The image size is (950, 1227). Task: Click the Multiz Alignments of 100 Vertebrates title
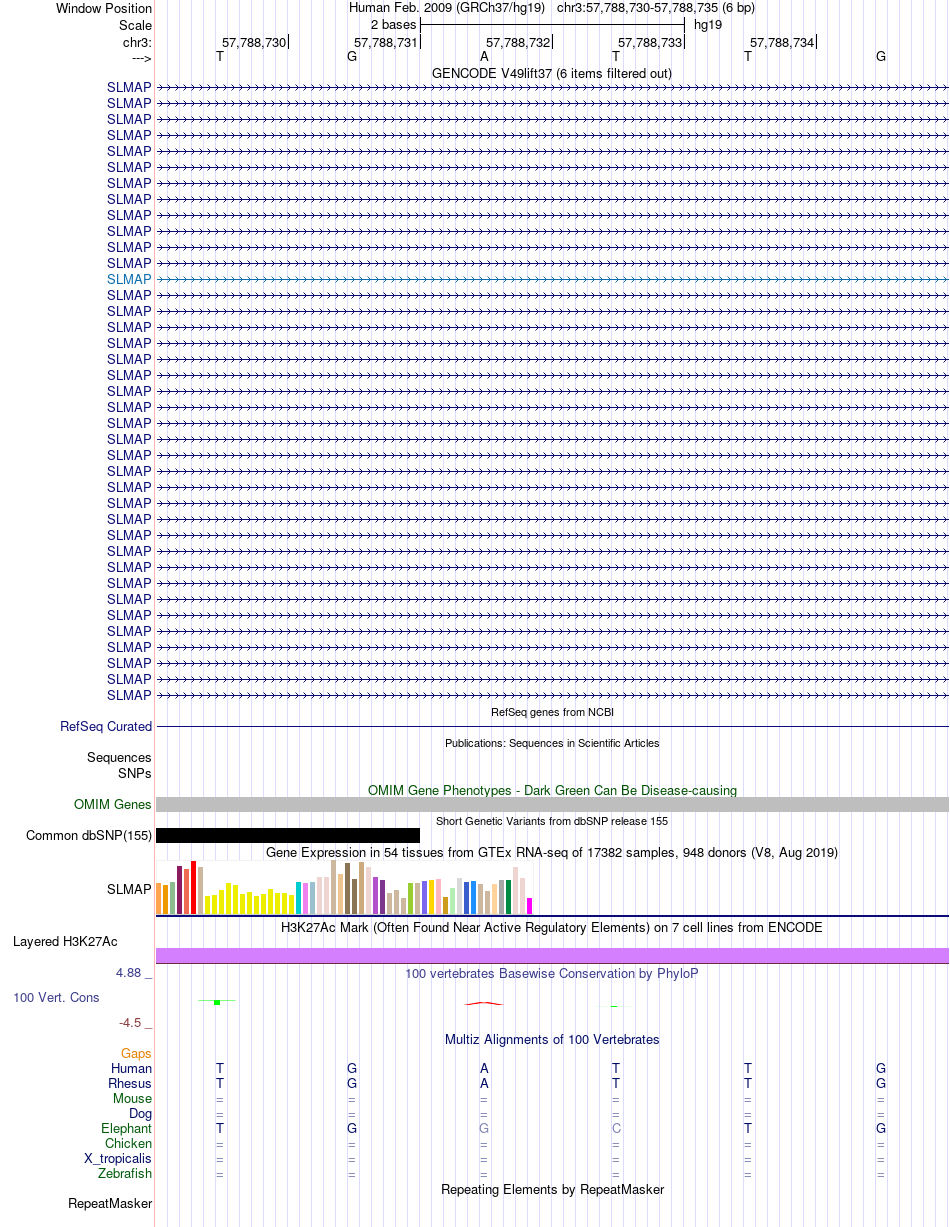coord(552,1040)
